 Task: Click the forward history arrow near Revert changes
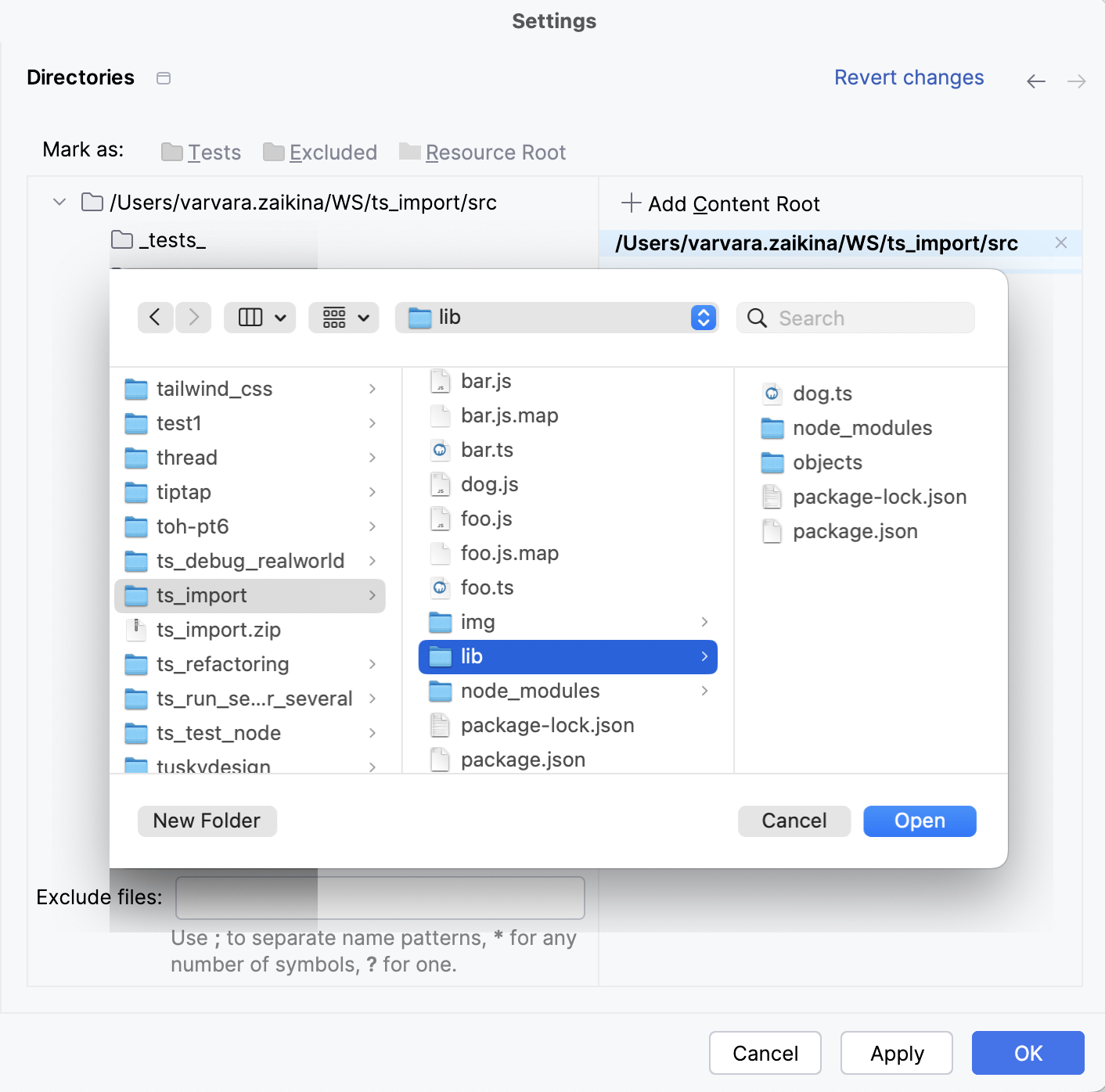1077,81
